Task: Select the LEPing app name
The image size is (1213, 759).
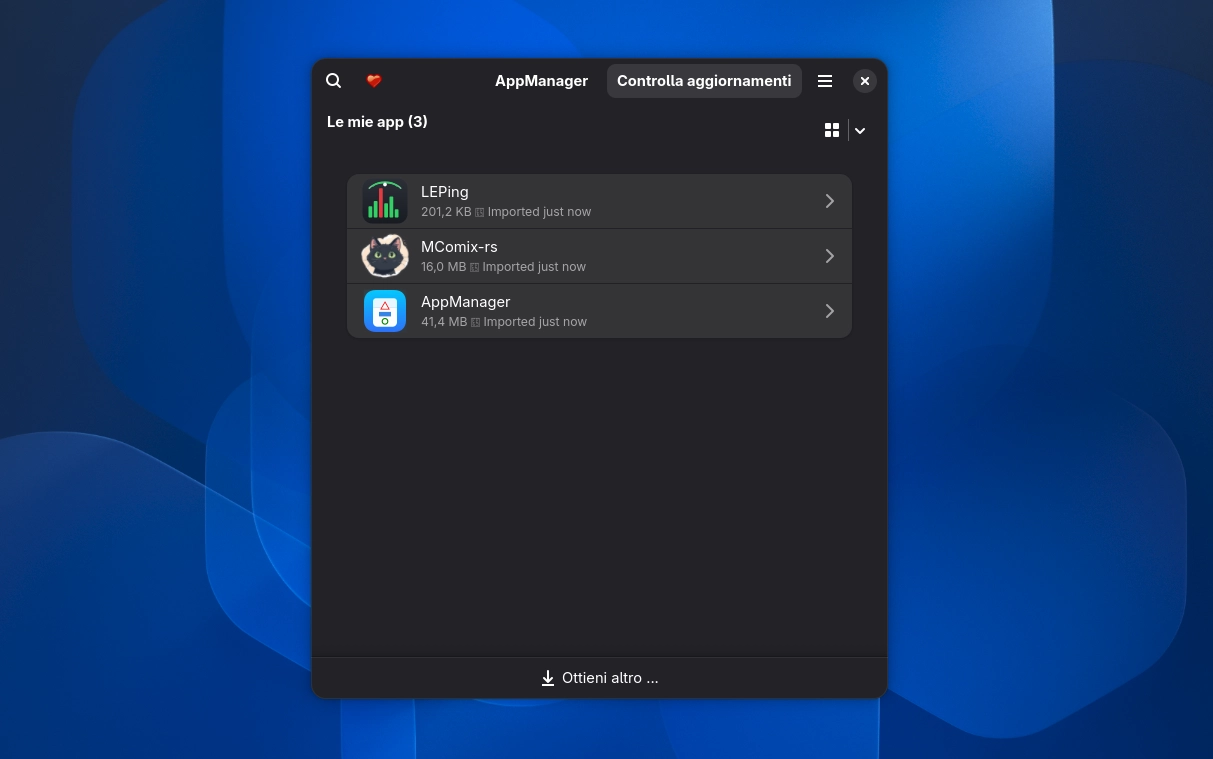Action: (x=445, y=192)
